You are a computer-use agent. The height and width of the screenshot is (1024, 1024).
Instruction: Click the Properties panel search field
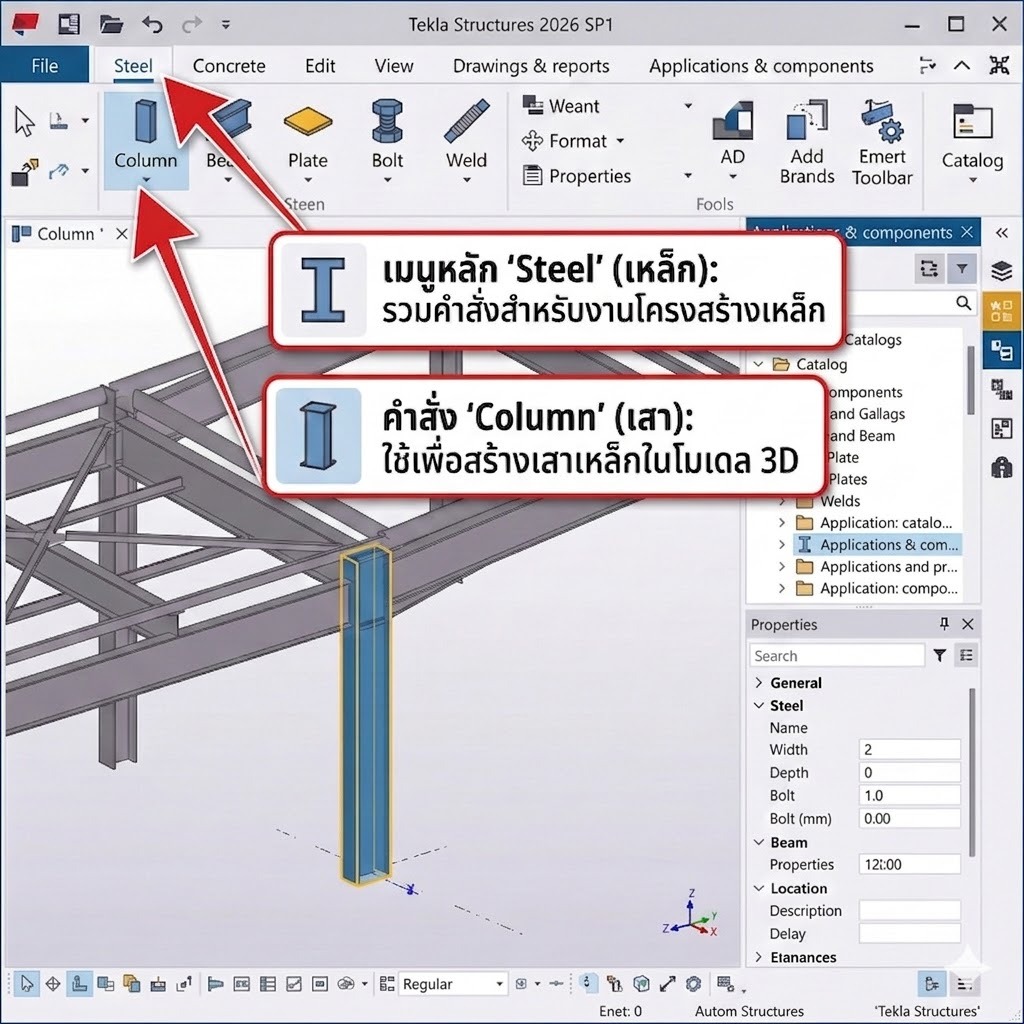tap(837, 655)
